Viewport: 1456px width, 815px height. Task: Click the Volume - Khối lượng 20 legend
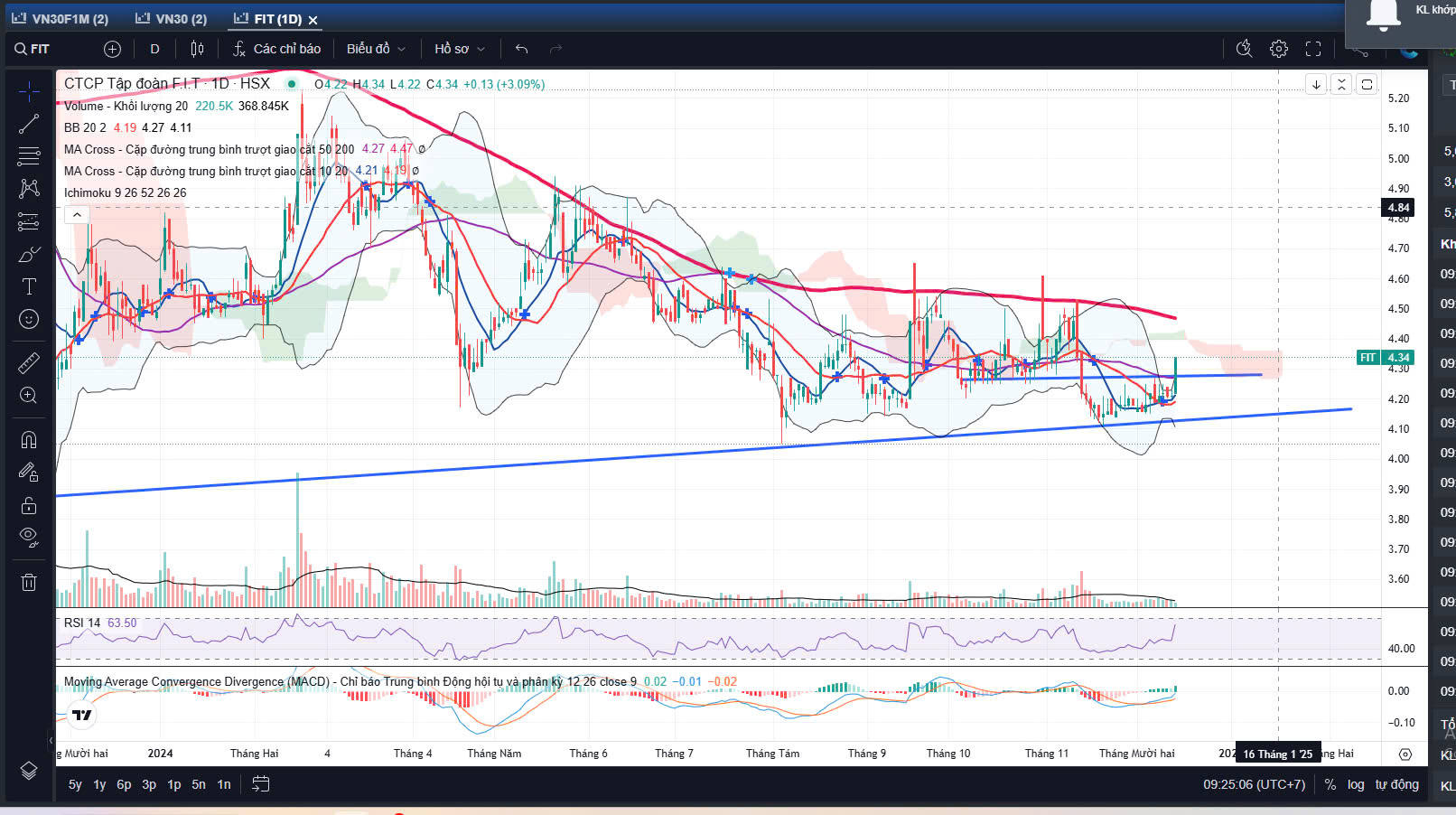tap(126, 106)
